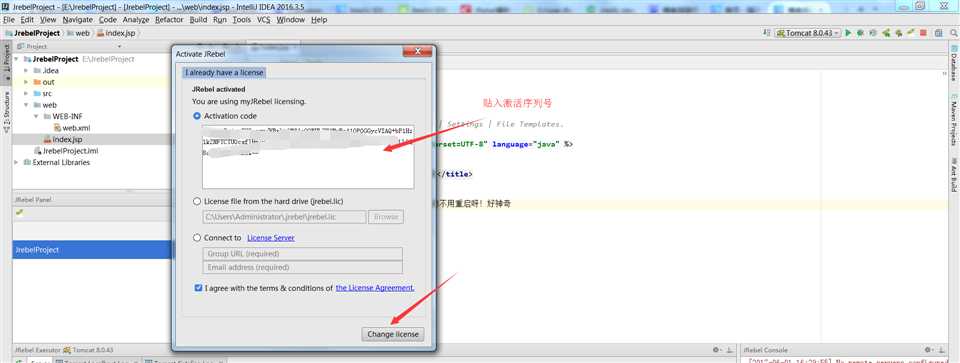Open the Tomcat 8.0.43 run configuration dropdown
The height and width of the screenshot is (363, 960).
coord(808,33)
